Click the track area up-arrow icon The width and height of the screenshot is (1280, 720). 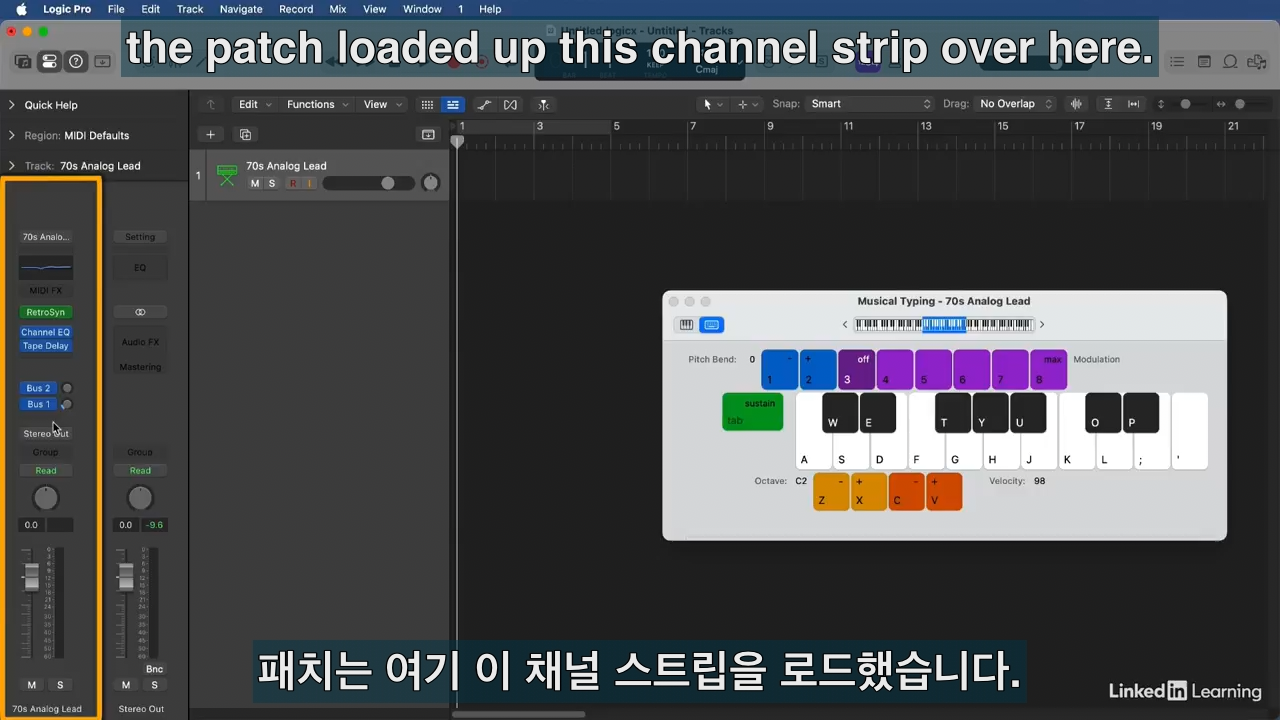coord(210,104)
